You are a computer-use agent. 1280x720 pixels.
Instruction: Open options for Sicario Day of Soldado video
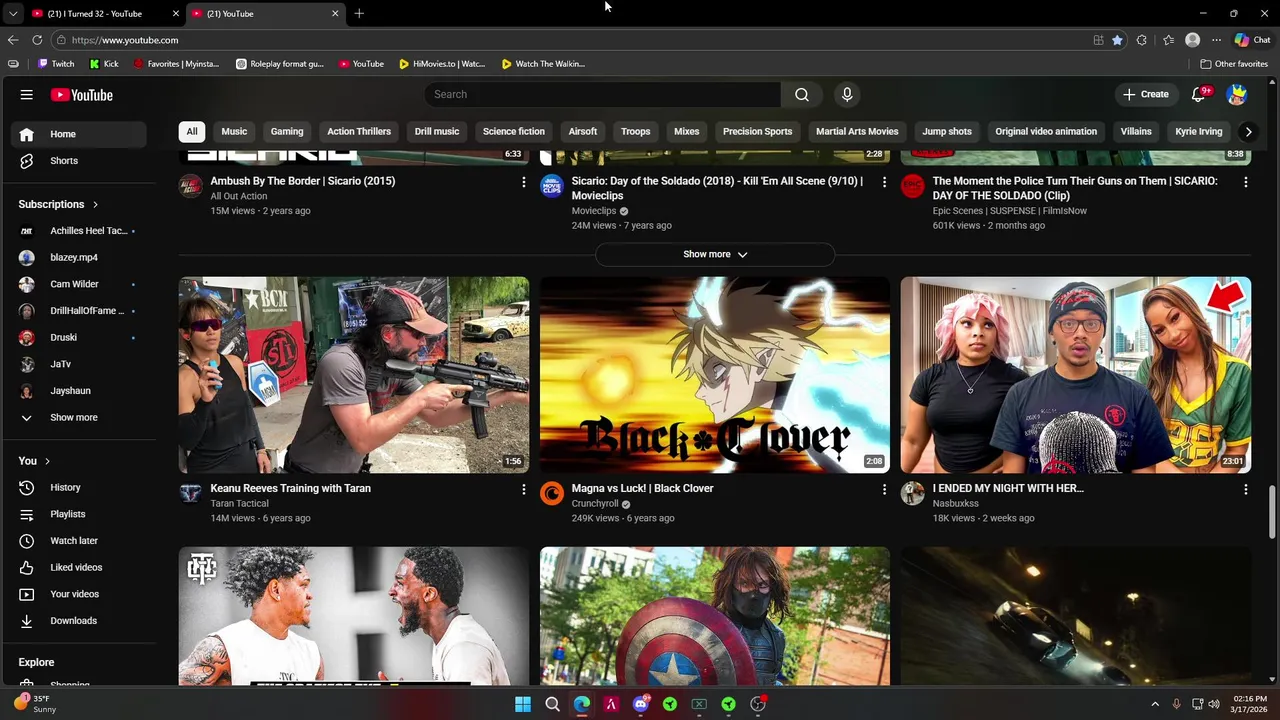click(884, 182)
